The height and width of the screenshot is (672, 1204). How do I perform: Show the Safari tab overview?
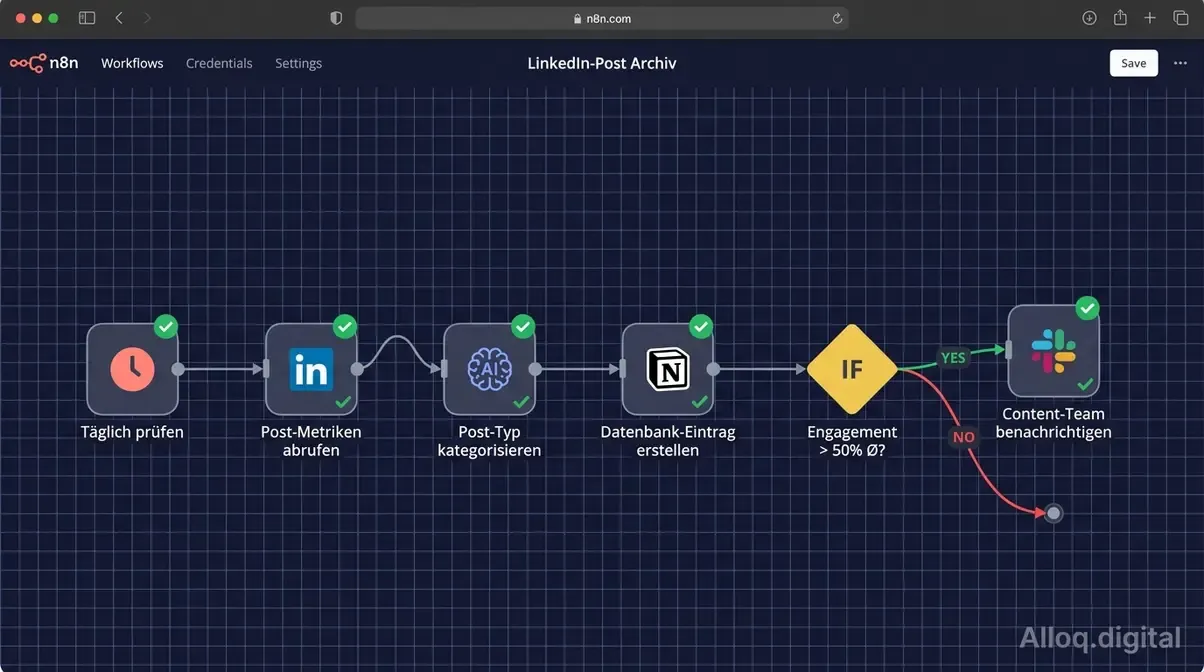pyautogui.click(x=1181, y=18)
